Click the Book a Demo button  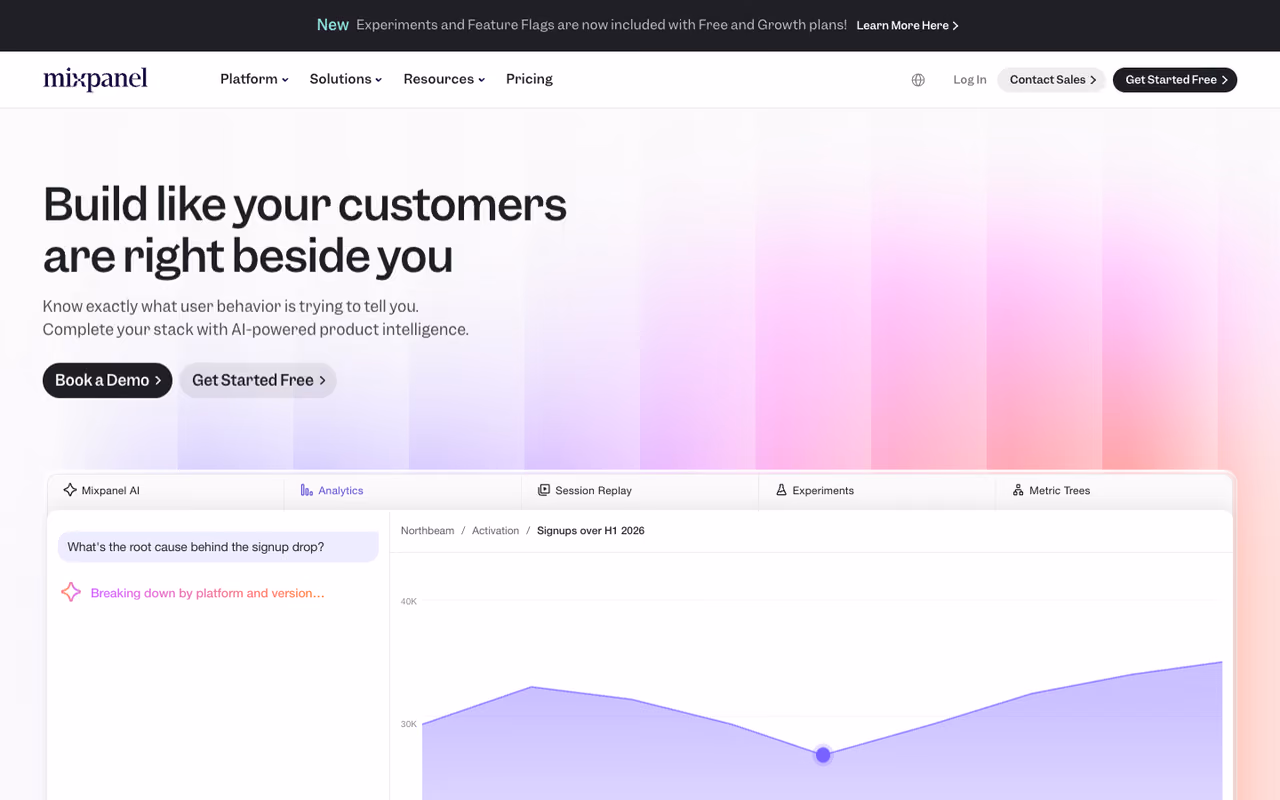(x=107, y=380)
